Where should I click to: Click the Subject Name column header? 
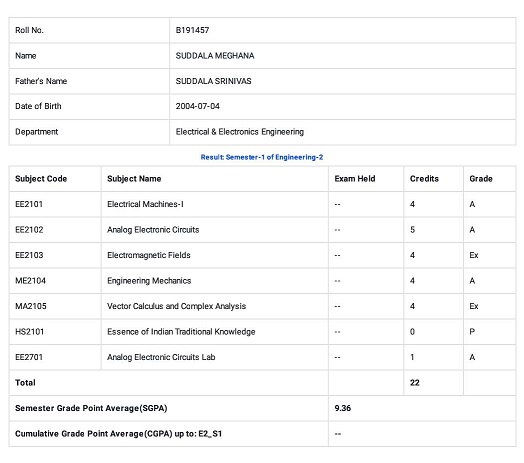[x=134, y=179]
